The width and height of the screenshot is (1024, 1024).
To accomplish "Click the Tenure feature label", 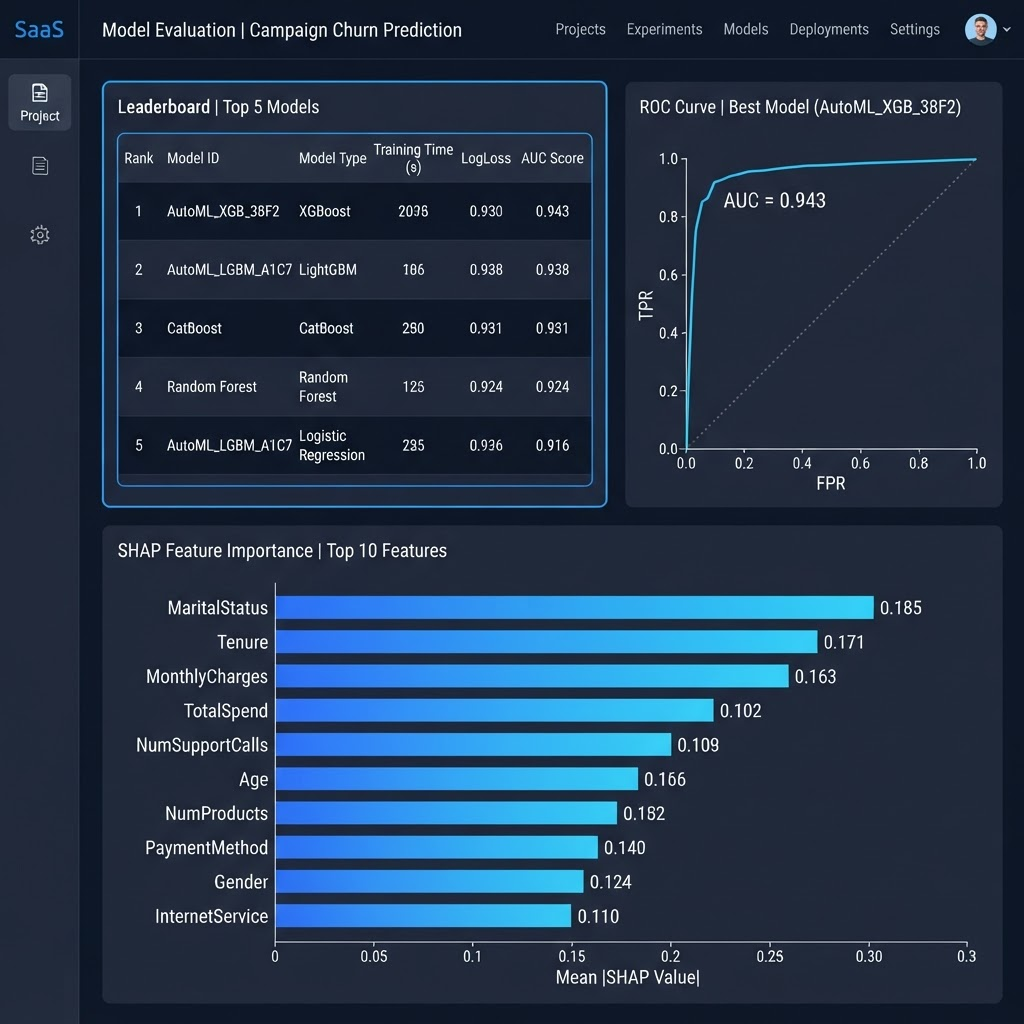I will [242, 642].
